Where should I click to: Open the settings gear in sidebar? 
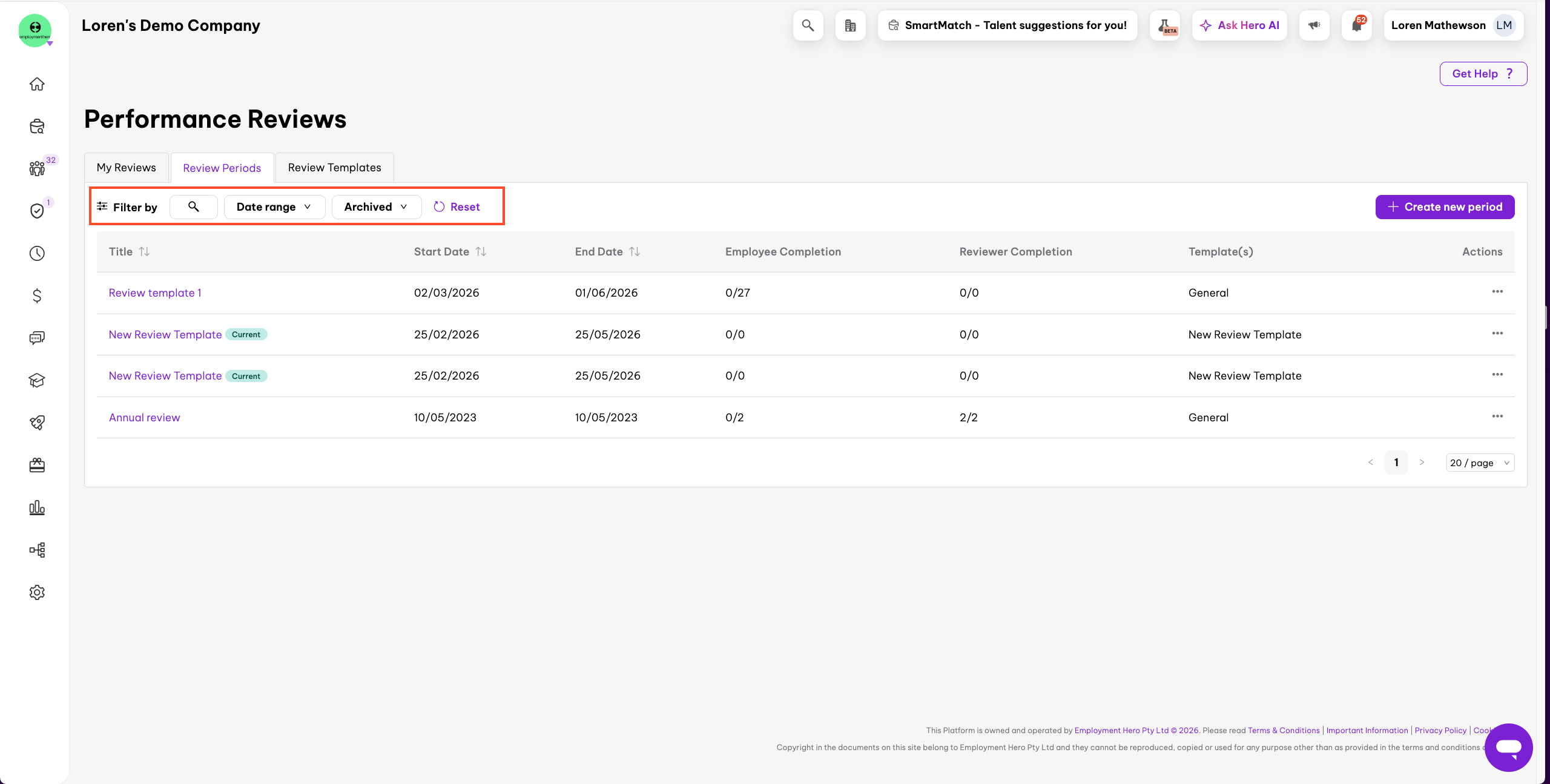[x=37, y=592]
